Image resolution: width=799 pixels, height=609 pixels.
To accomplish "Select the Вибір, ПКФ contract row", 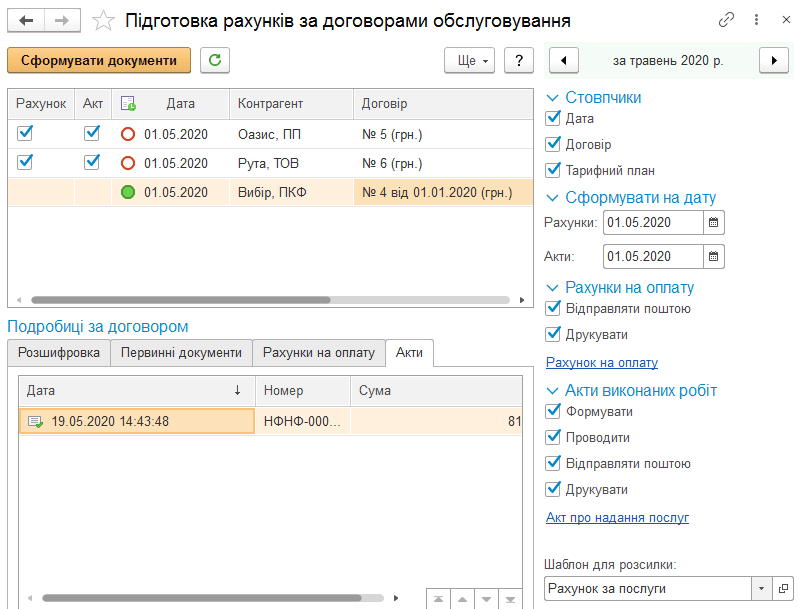I will coord(271,192).
